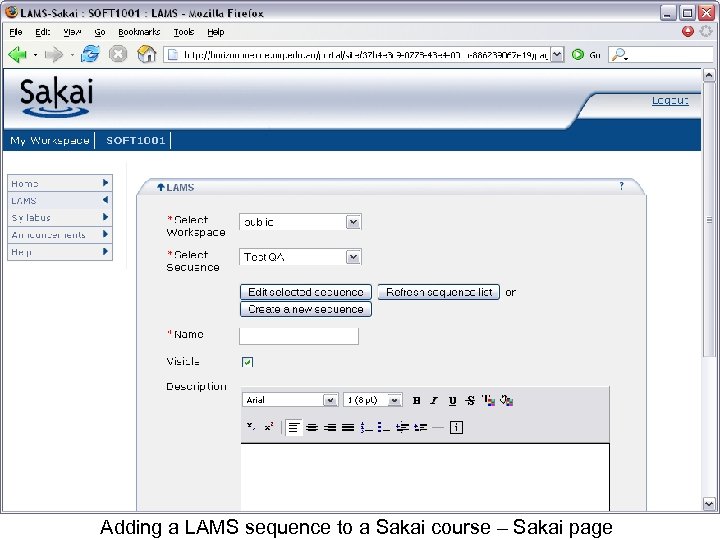Open the address bar history dropdown
Viewport: 720px width, 540px height.
[x=557, y=55]
